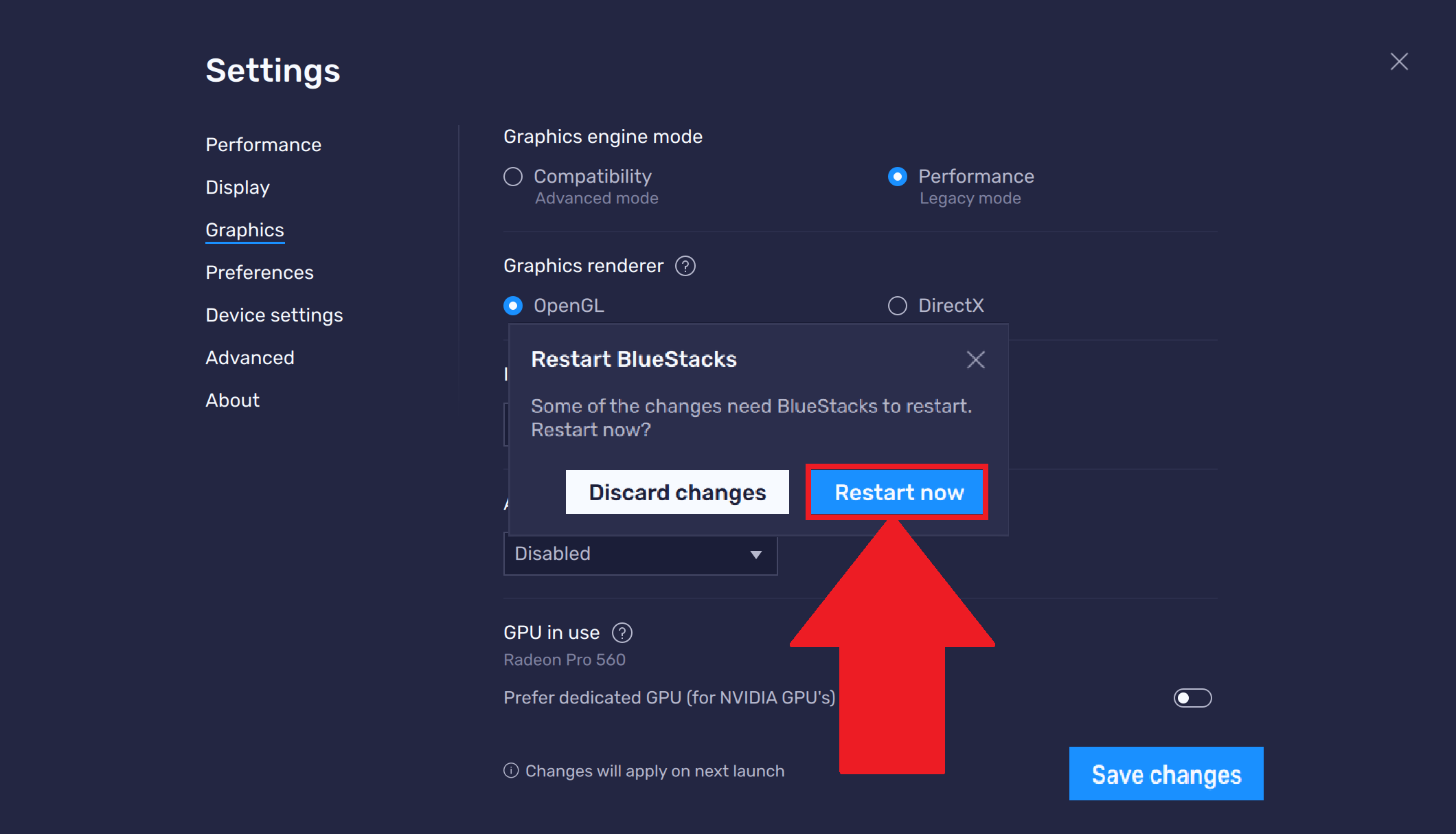Open the Performance settings section
Screen dimensions: 1456x834
coord(264,145)
